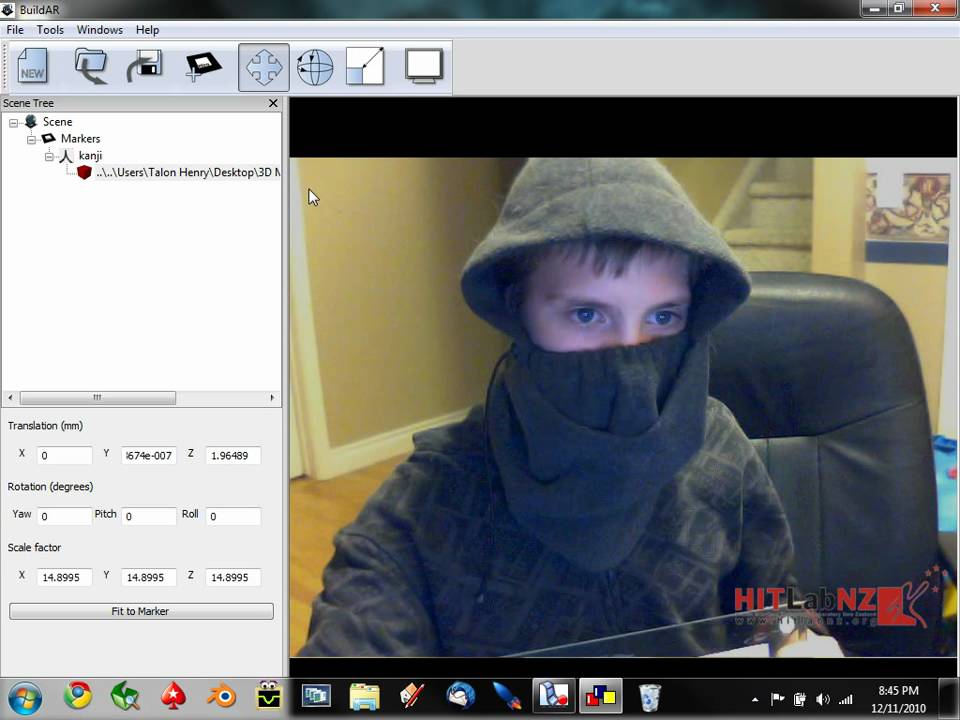This screenshot has width=960, height=720.
Task: Click the Translation Z field showing 1.96489
Action: [x=233, y=456]
